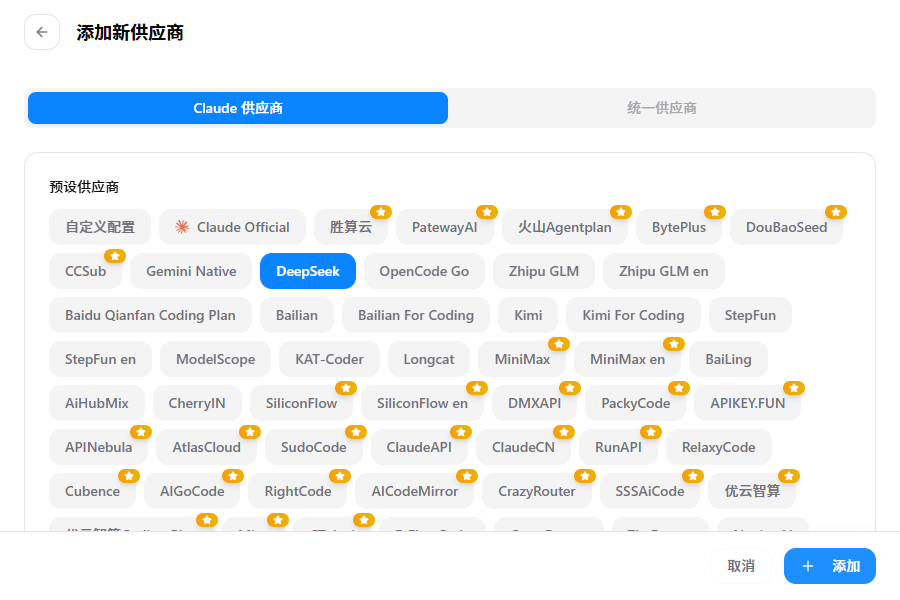Select CherryIN provider
This screenshot has width=900, height=600.
pyautogui.click(x=197, y=403)
